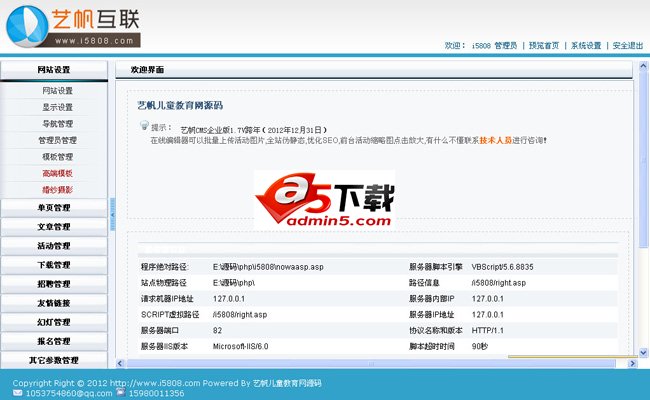
Task: Click the 艺帆儿童教育网源码 heading
Action: (x=180, y=105)
